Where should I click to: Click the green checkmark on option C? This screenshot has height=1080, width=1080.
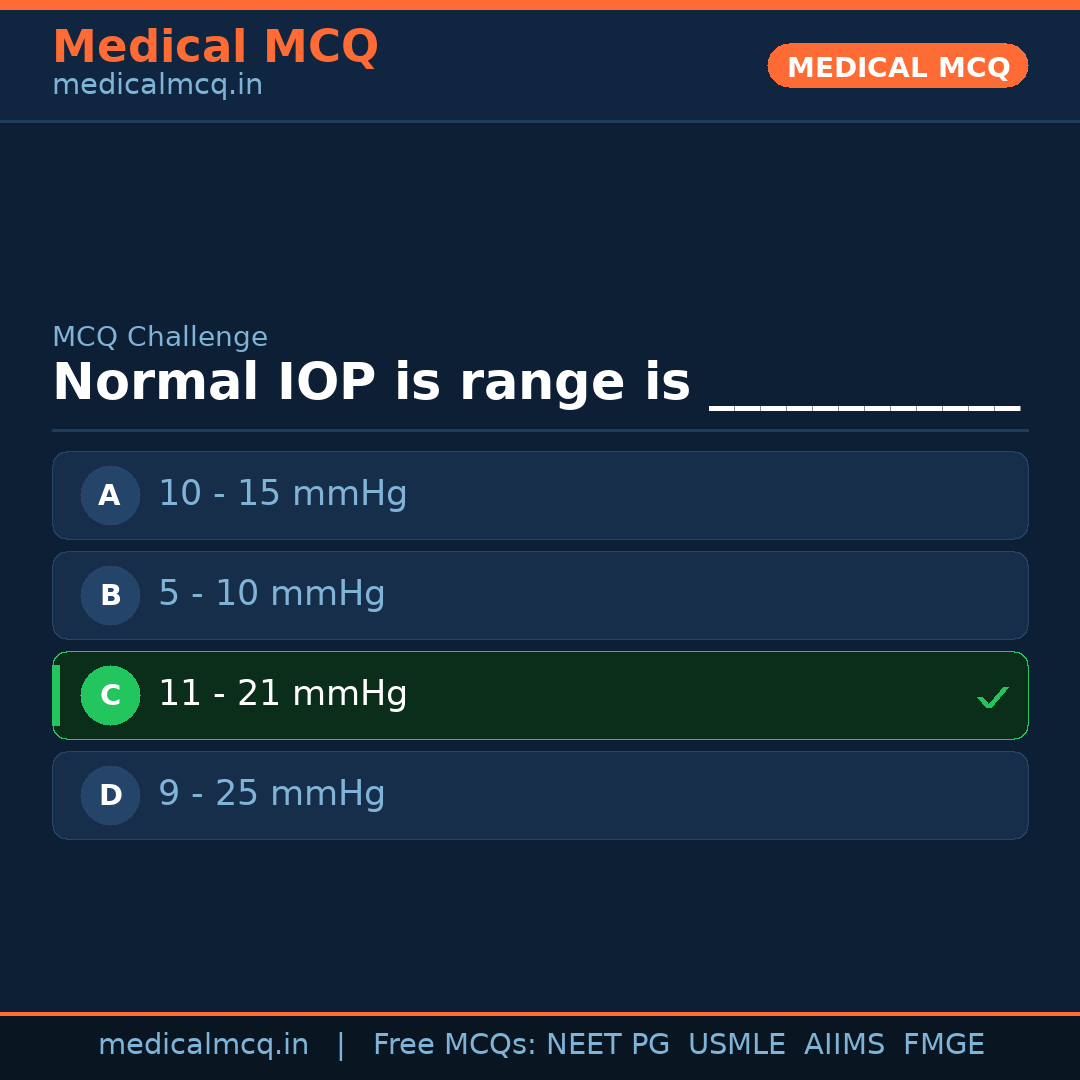992,697
